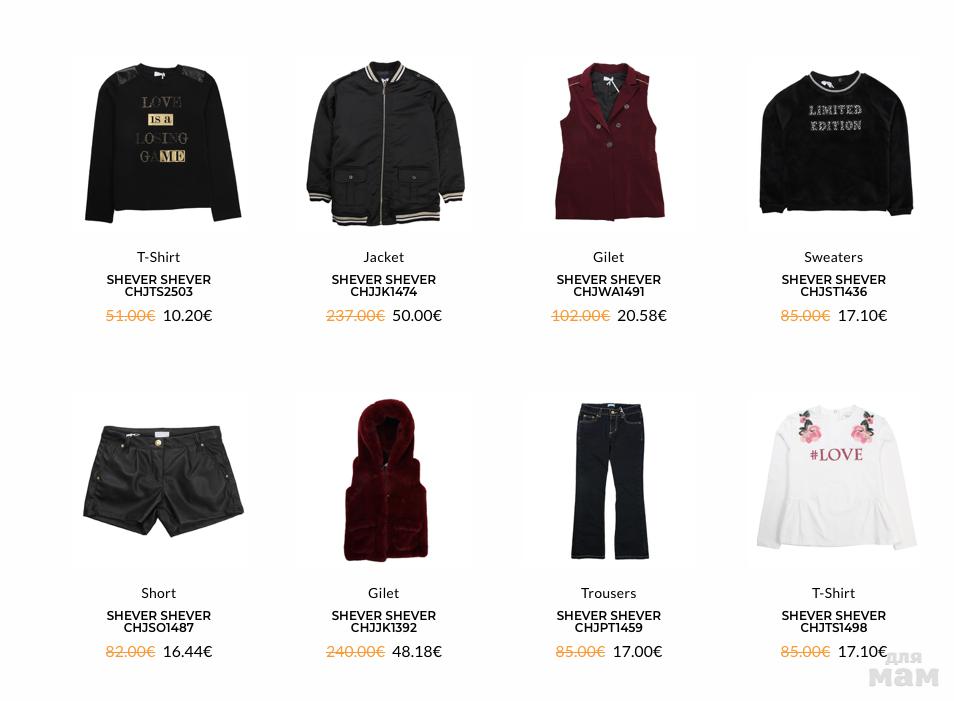Open the black LOVE is a LOSING GAME shirt image
The image size is (954, 701).
click(162, 143)
